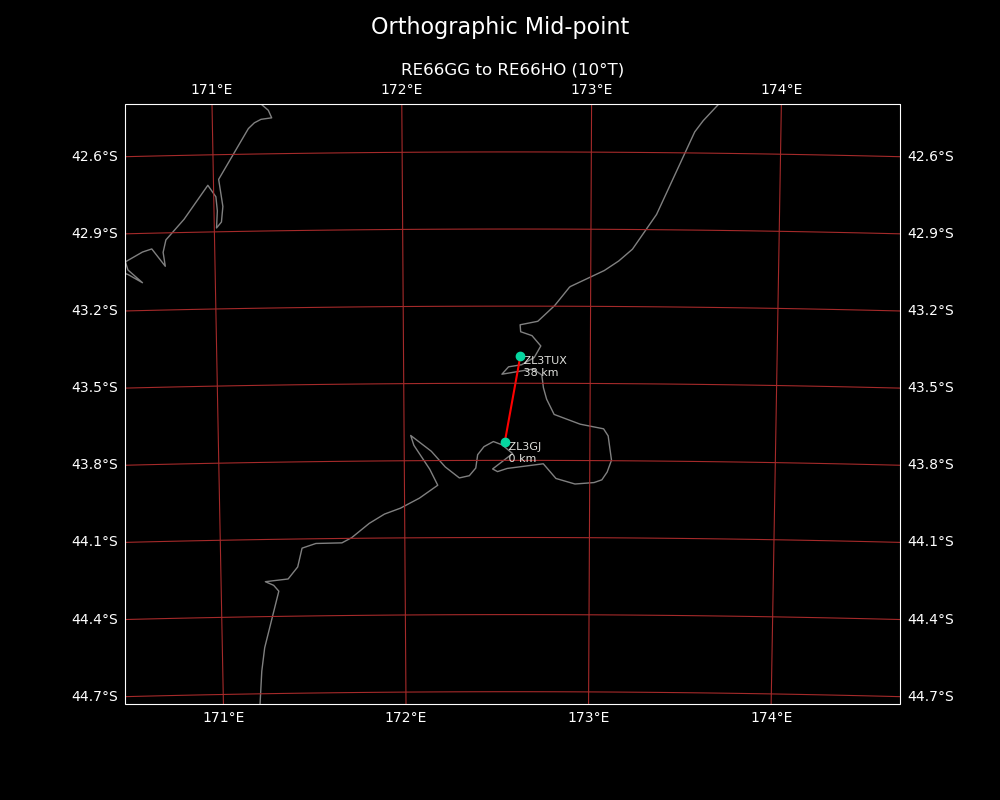Click the 38 km distance label
Screen dimensions: 1000x800
click(541, 373)
